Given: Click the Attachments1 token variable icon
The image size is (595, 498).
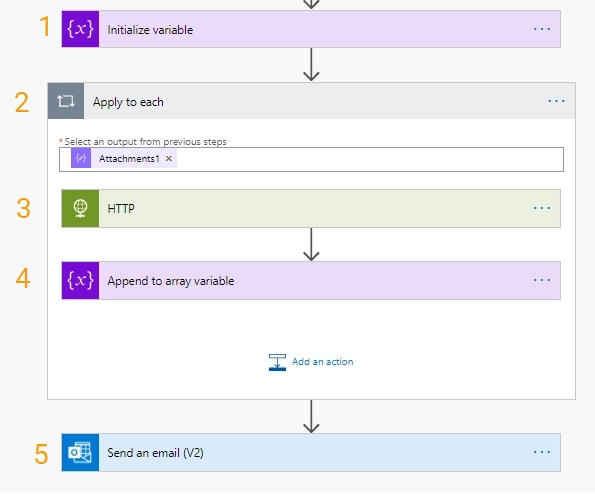Looking at the screenshot, I should 81,158.
